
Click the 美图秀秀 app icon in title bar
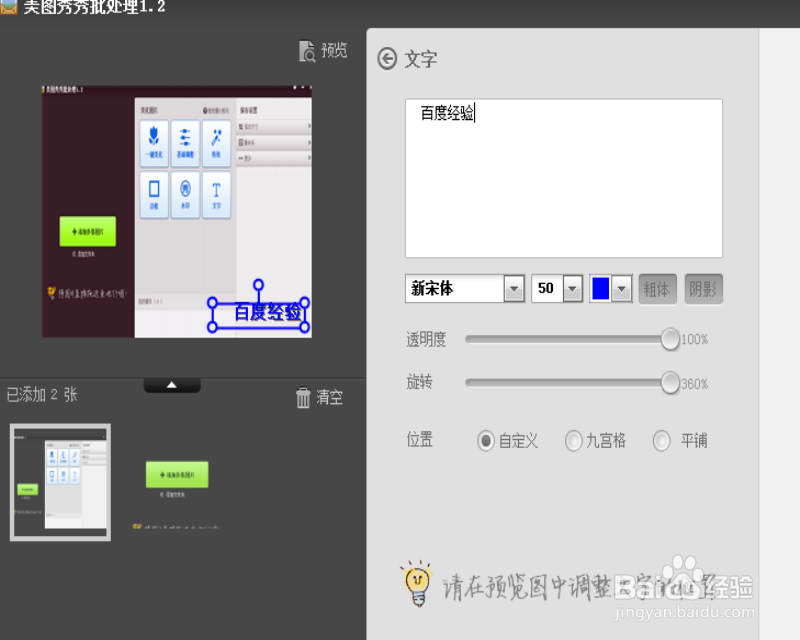[x=9, y=6]
